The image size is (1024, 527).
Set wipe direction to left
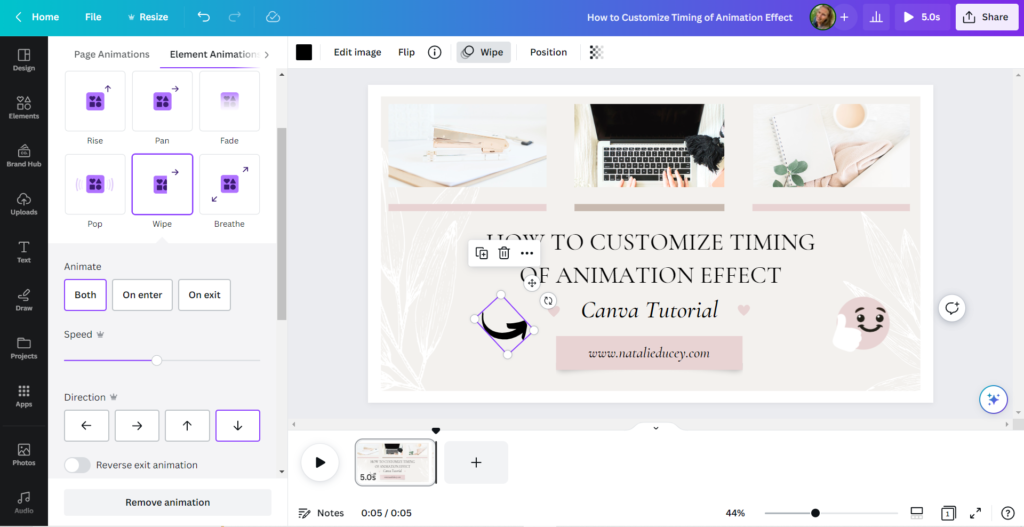pos(86,426)
